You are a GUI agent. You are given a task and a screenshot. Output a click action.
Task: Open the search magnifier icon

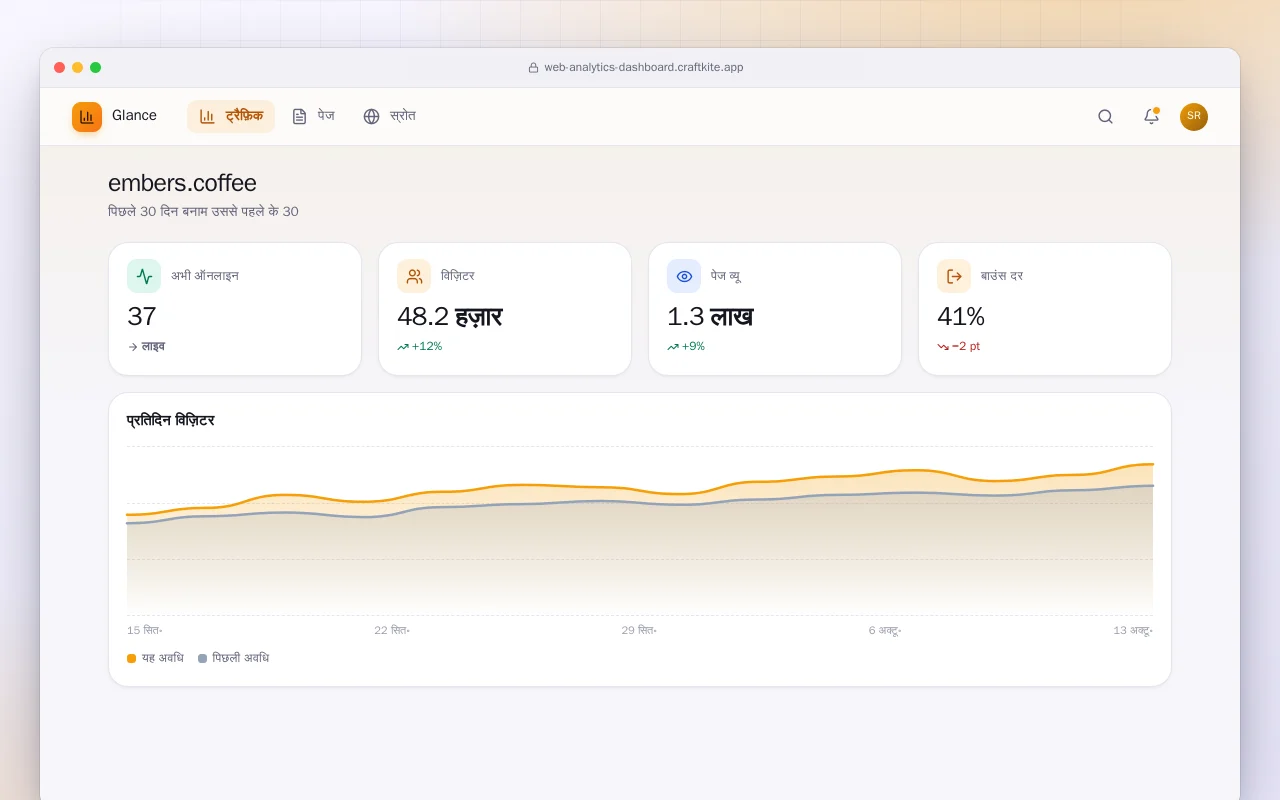(1105, 116)
